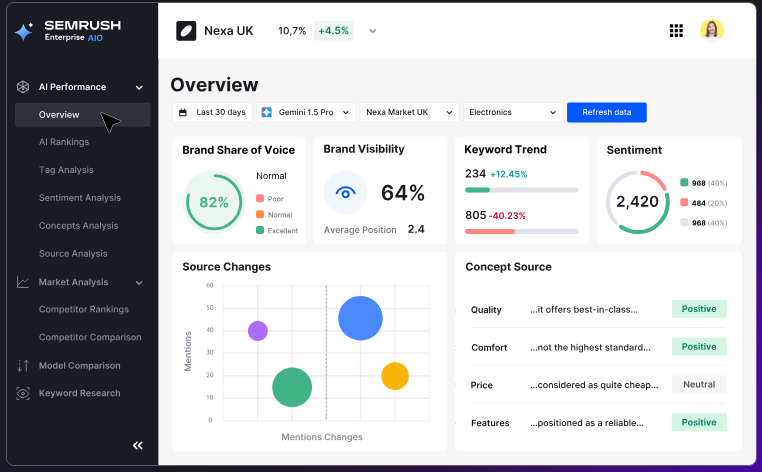
Task: Click the Quality concept row label
Action: coord(486,310)
